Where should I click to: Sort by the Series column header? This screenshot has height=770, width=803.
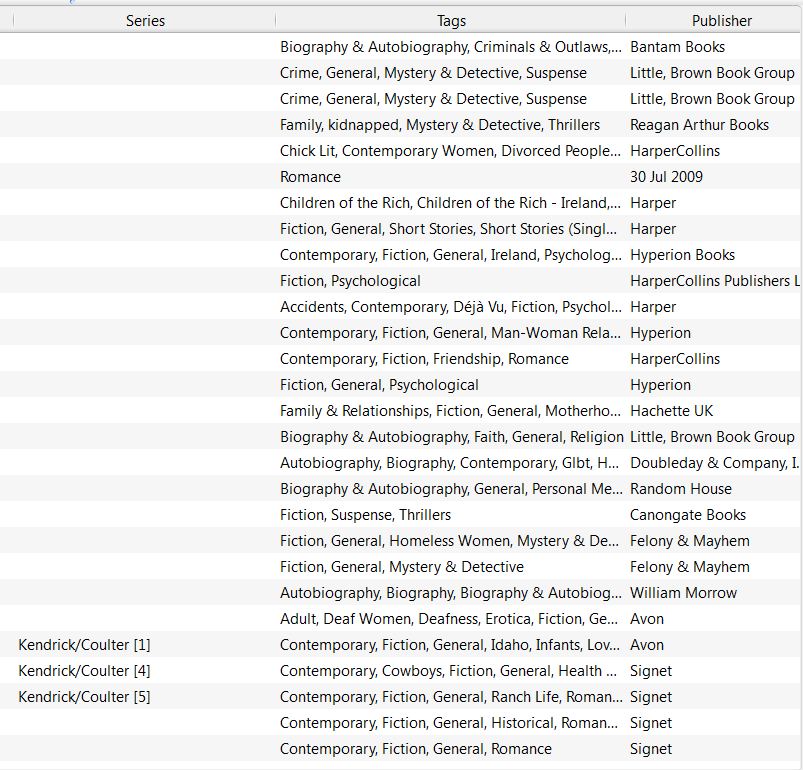[145, 20]
